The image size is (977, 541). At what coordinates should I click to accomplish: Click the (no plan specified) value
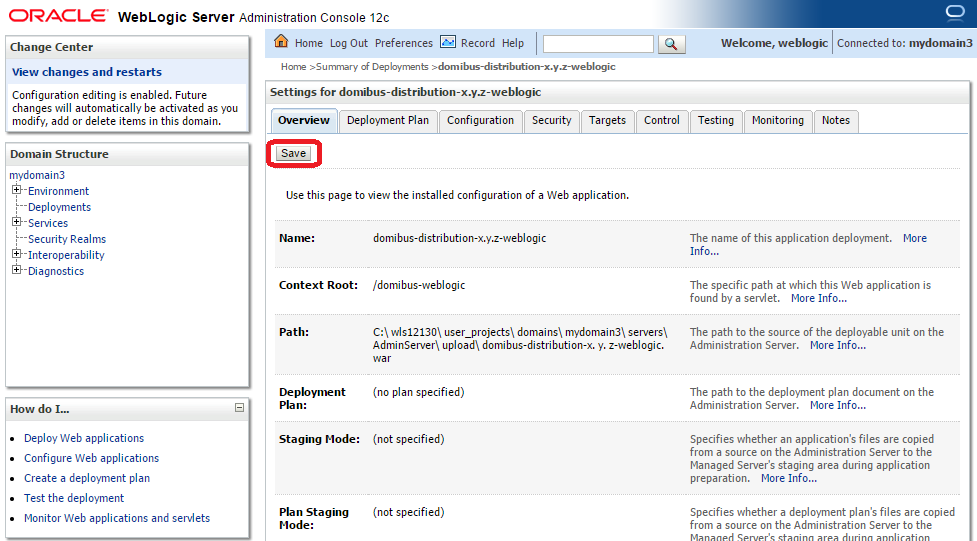coord(418,392)
